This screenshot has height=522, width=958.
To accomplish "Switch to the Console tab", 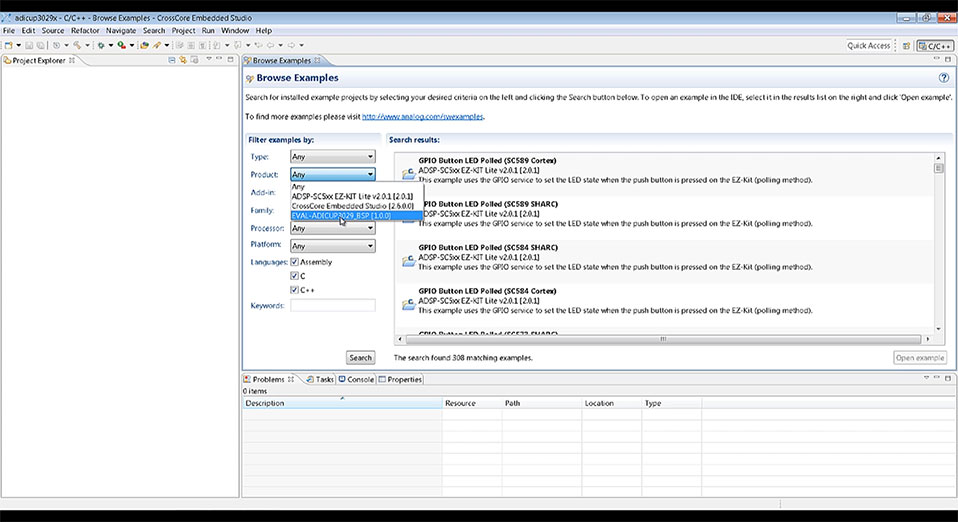I will pos(356,379).
